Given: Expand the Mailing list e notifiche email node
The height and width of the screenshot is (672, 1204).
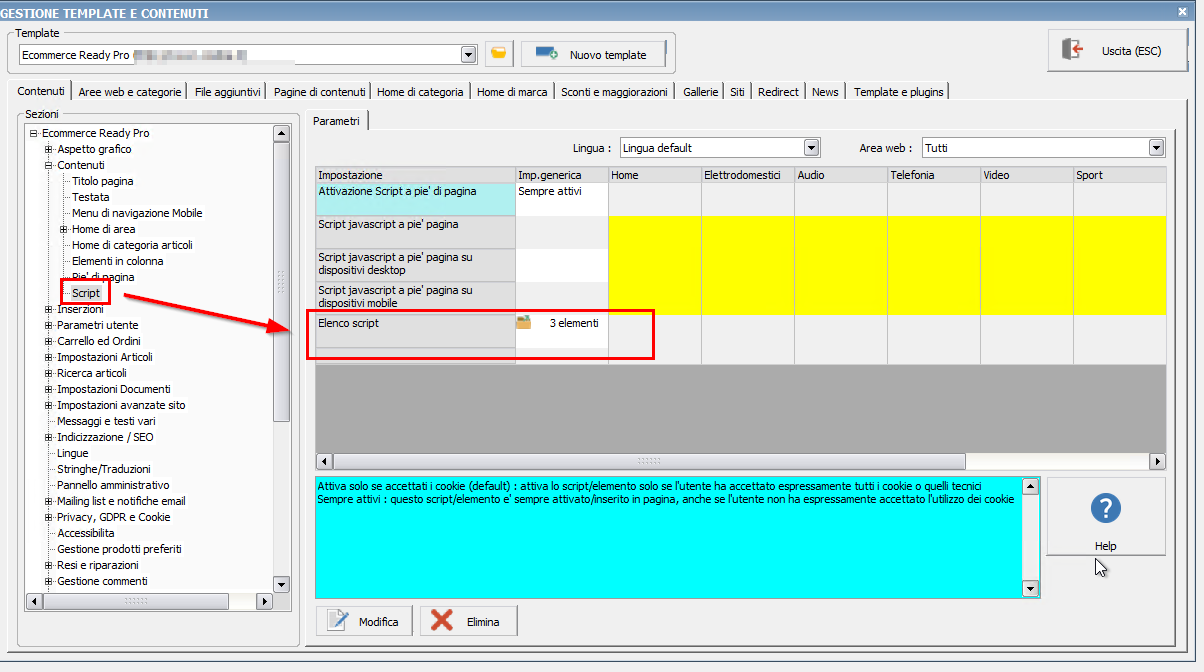Looking at the screenshot, I should click(49, 501).
